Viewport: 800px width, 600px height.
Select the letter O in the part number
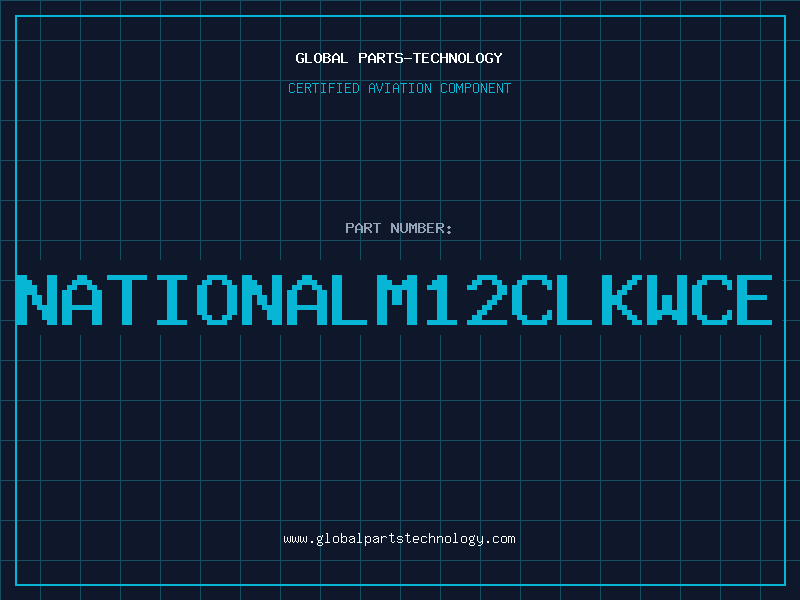pyautogui.click(x=217, y=299)
